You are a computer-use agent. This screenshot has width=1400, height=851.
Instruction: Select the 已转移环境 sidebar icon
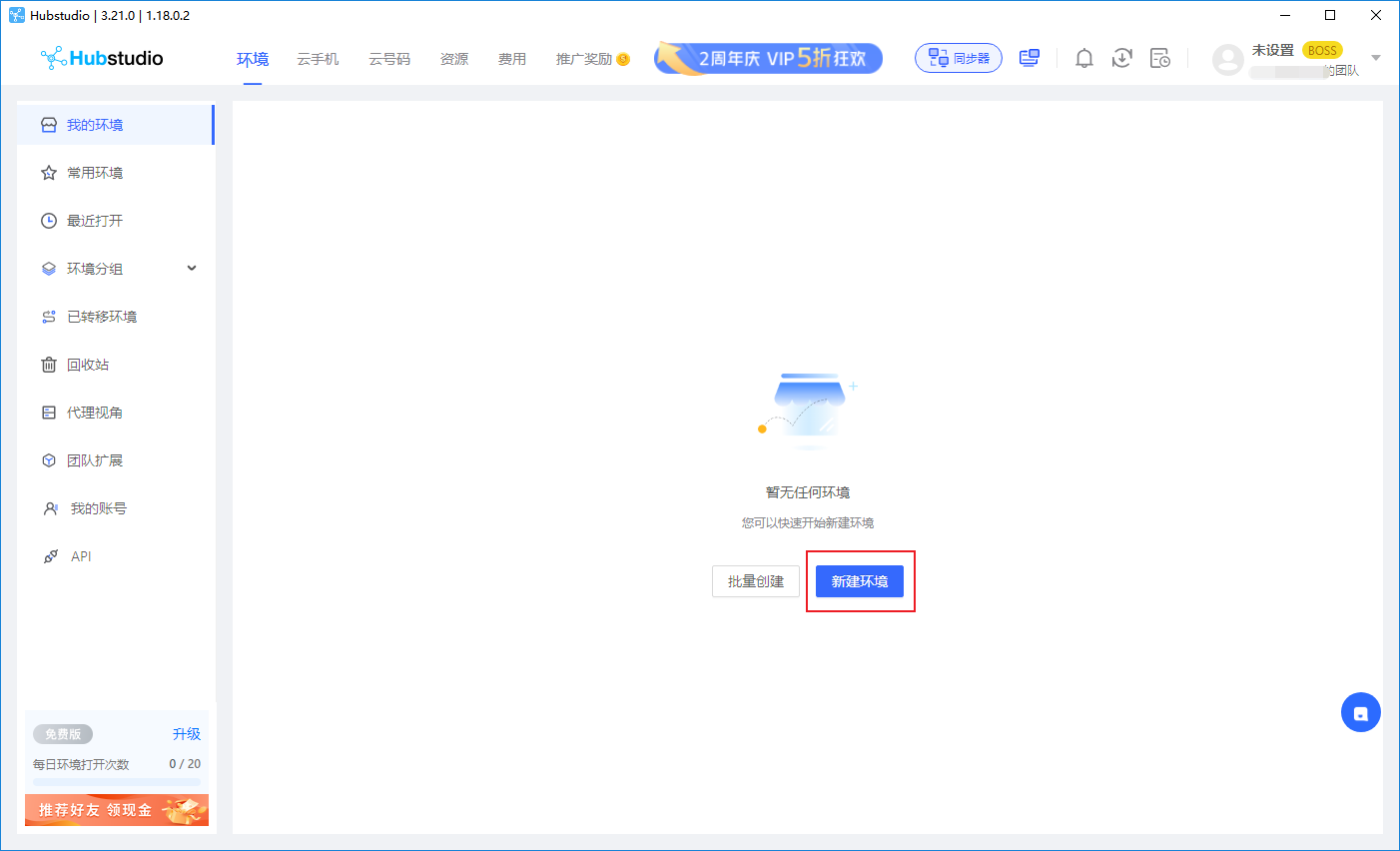coord(49,316)
